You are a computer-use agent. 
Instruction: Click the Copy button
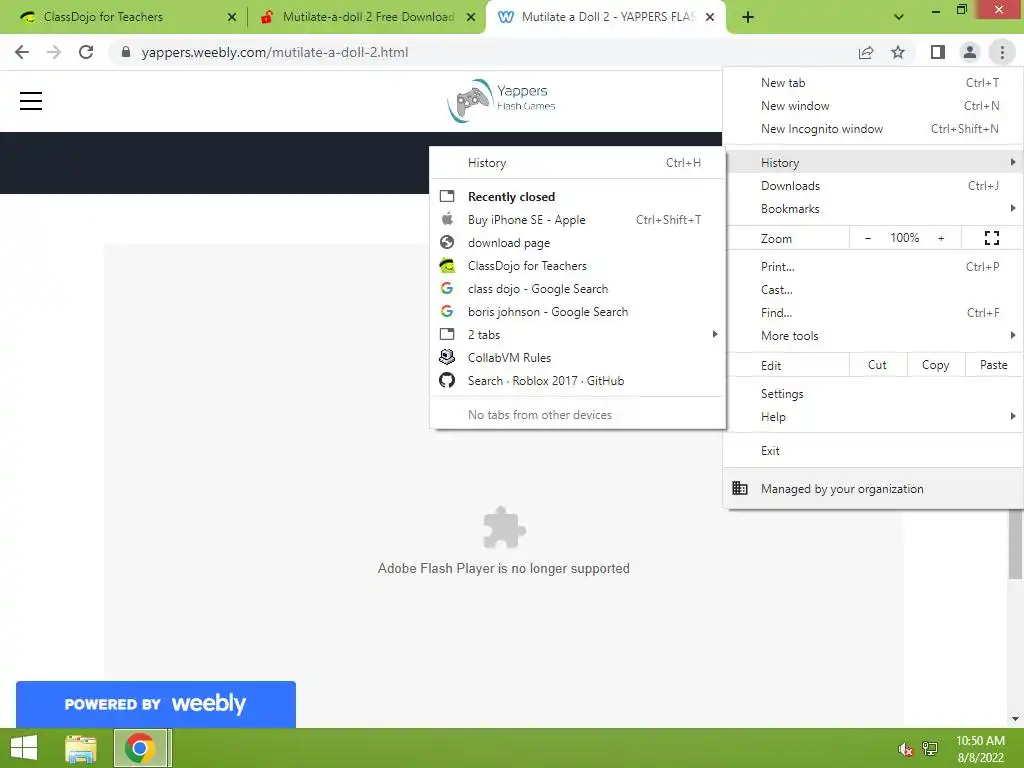(x=936, y=365)
